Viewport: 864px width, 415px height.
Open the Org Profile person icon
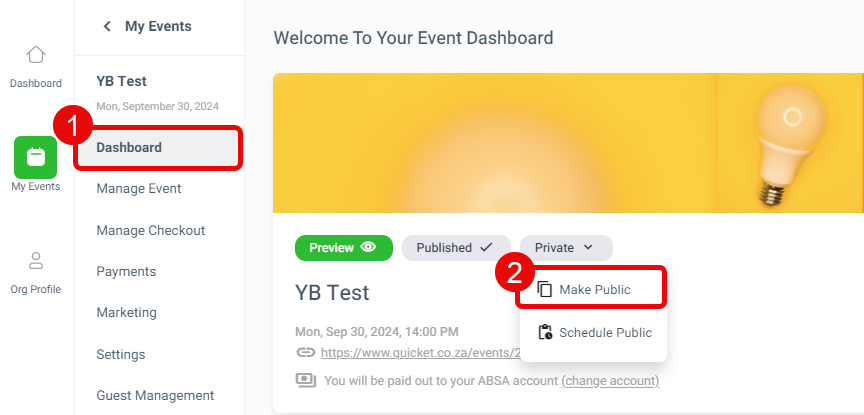click(36, 261)
